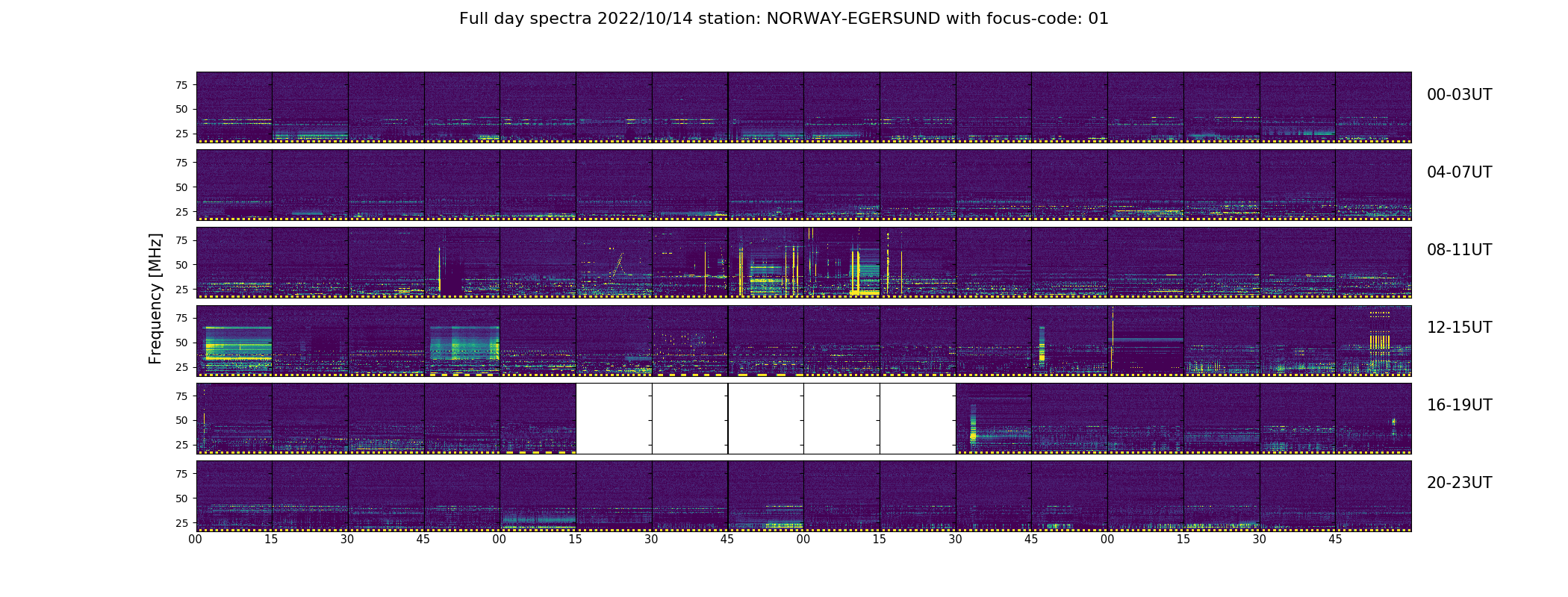Click the 50 tick of the 12-15UT row
1568x597 pixels.
tap(181, 343)
